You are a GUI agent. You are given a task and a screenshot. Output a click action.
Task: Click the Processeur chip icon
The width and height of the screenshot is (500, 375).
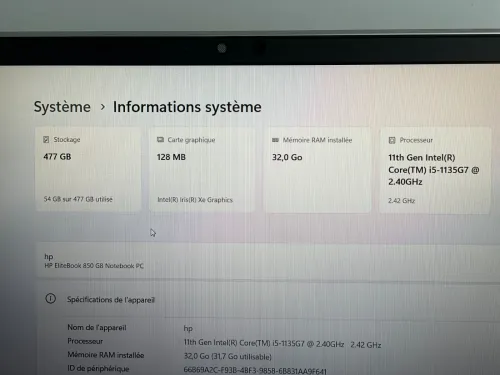click(392, 140)
